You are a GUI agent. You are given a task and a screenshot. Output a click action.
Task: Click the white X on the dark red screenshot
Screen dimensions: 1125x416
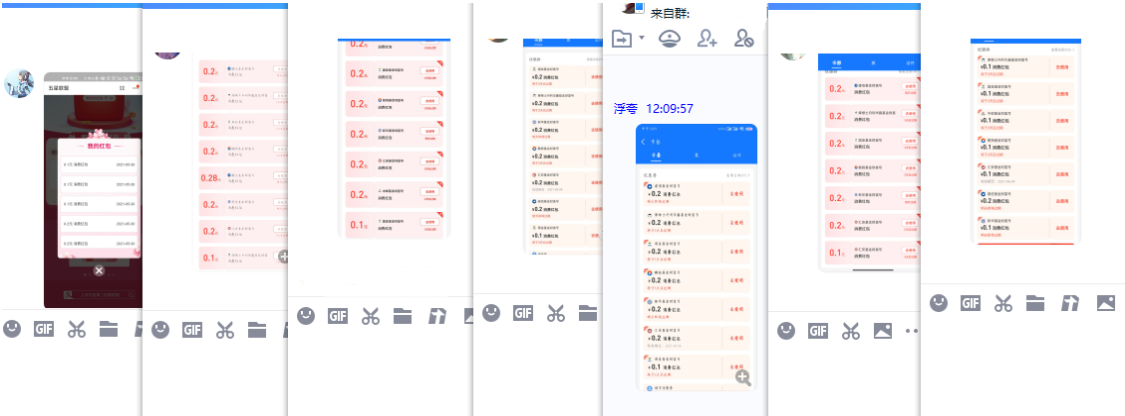click(98, 271)
